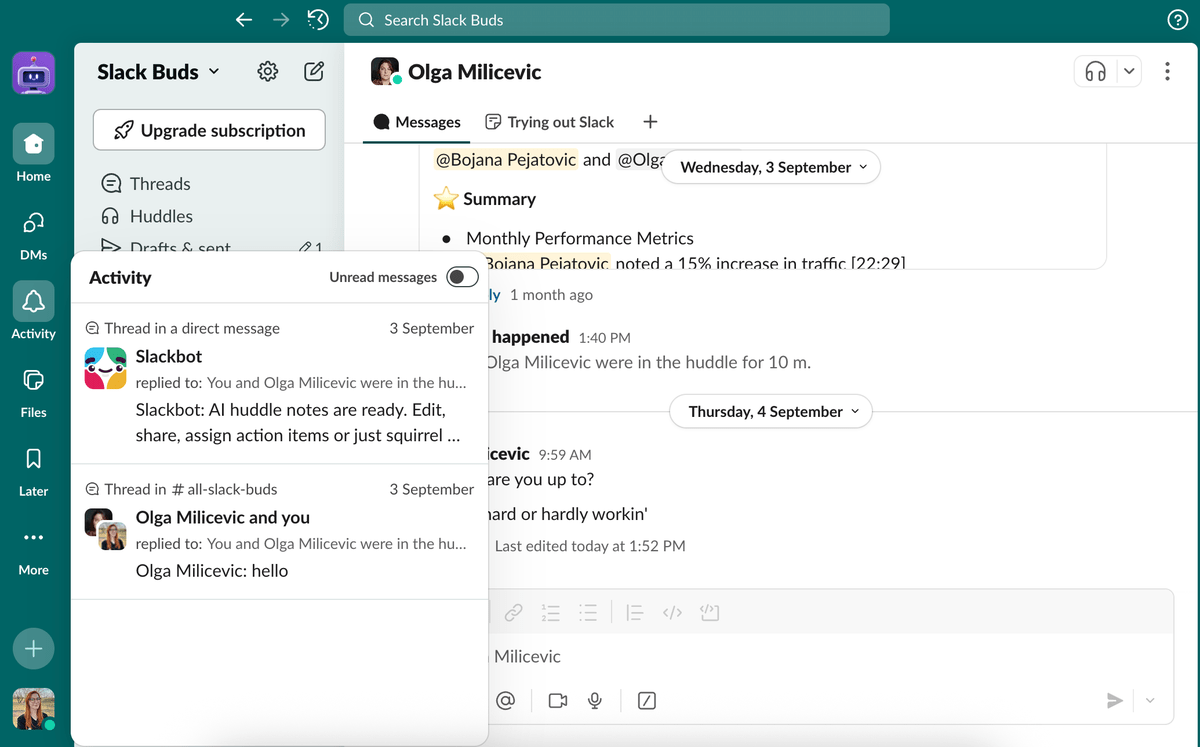Click the Search Slack Buds field
The image size is (1200, 747).
pyautogui.click(x=616, y=20)
